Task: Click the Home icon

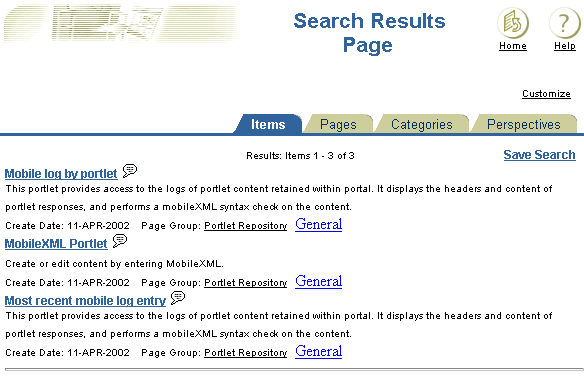Action: click(513, 23)
